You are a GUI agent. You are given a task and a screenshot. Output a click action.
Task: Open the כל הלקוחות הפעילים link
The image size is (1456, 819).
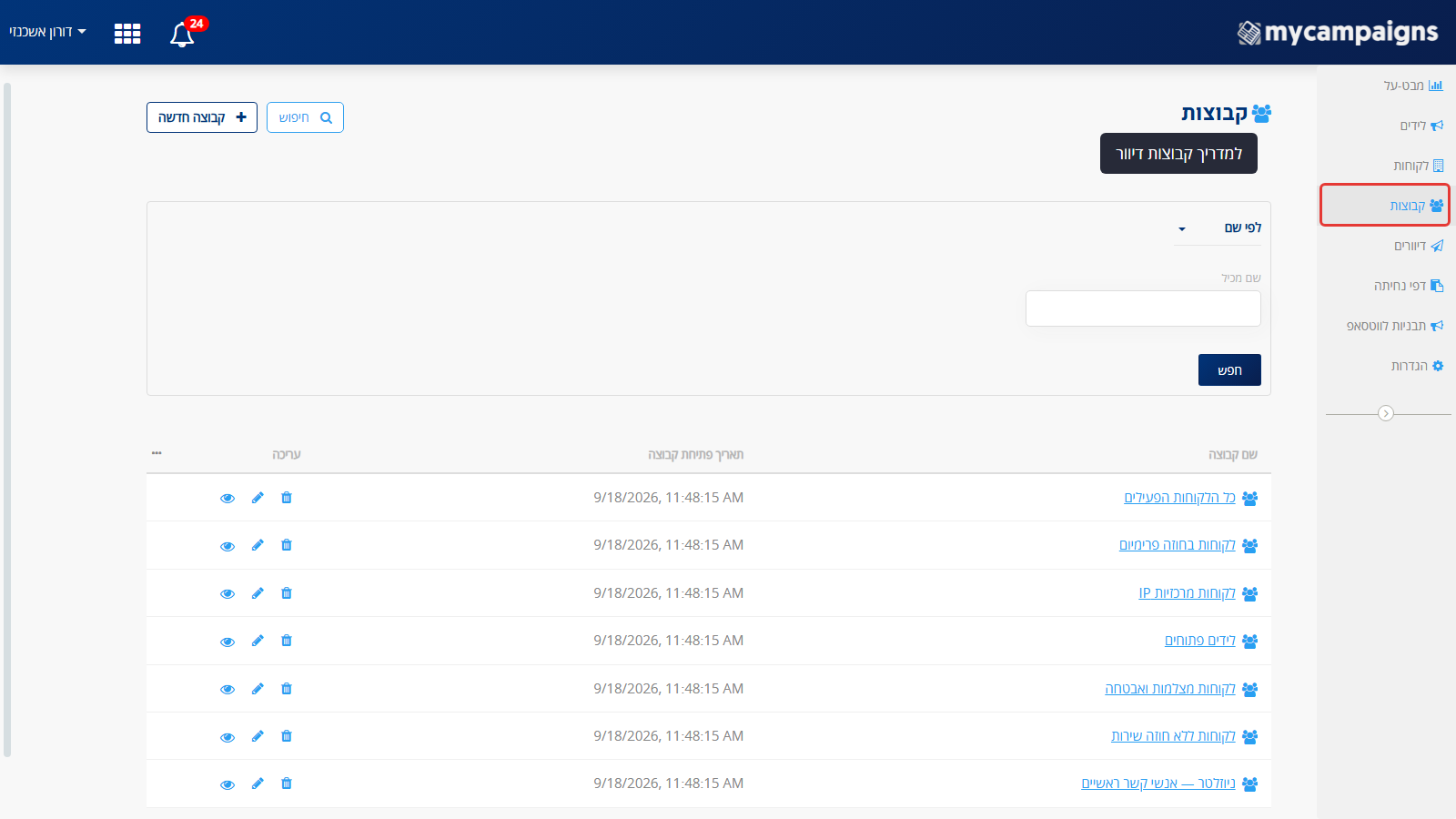[x=1179, y=498]
